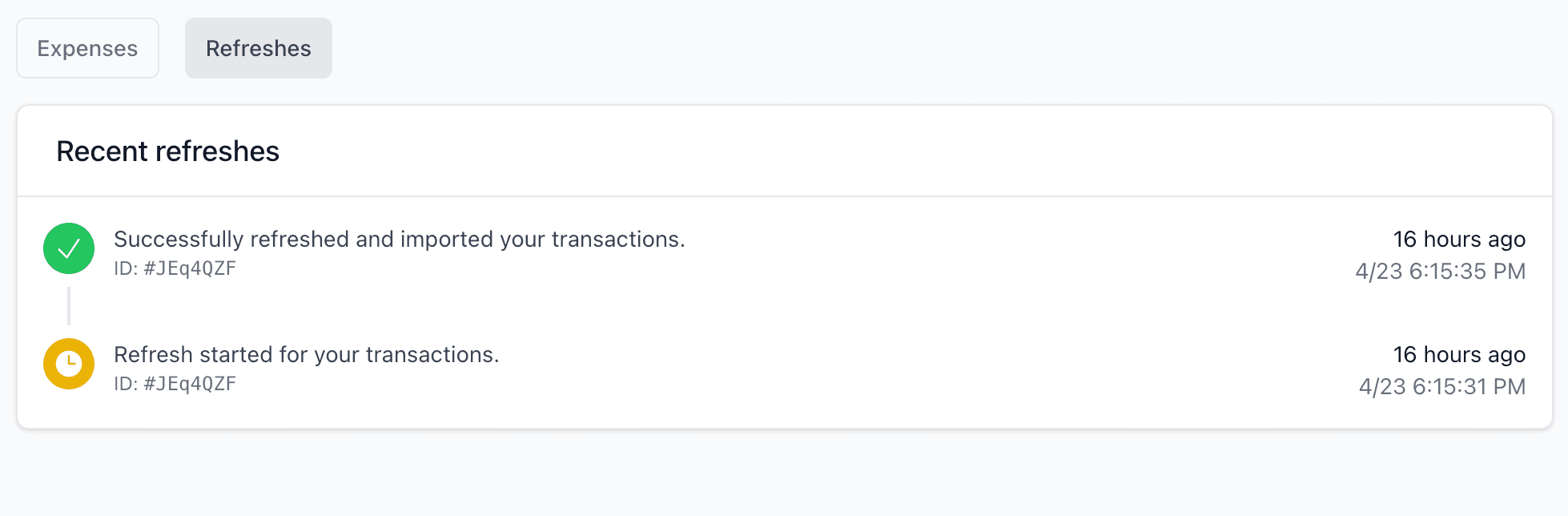This screenshot has height=516, width=1568.
Task: Click the green checkmark success icon
Action: click(69, 248)
